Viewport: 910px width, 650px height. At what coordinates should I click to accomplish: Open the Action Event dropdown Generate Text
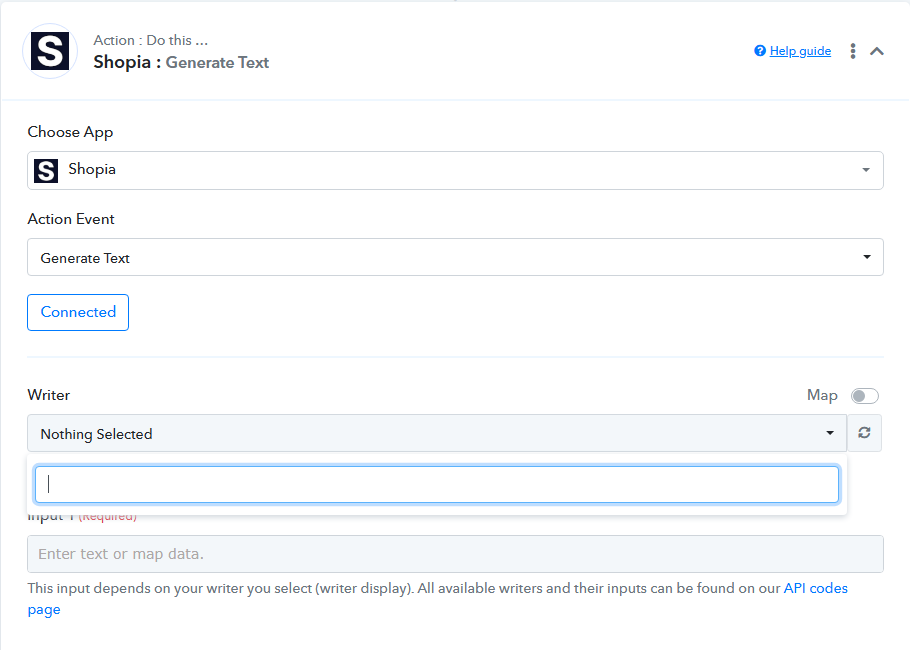click(455, 257)
